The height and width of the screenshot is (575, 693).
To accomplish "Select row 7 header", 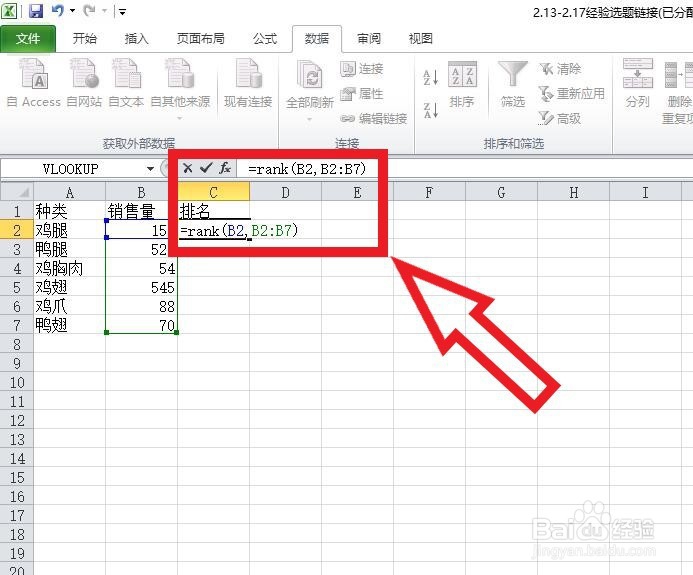I will tap(17, 325).
